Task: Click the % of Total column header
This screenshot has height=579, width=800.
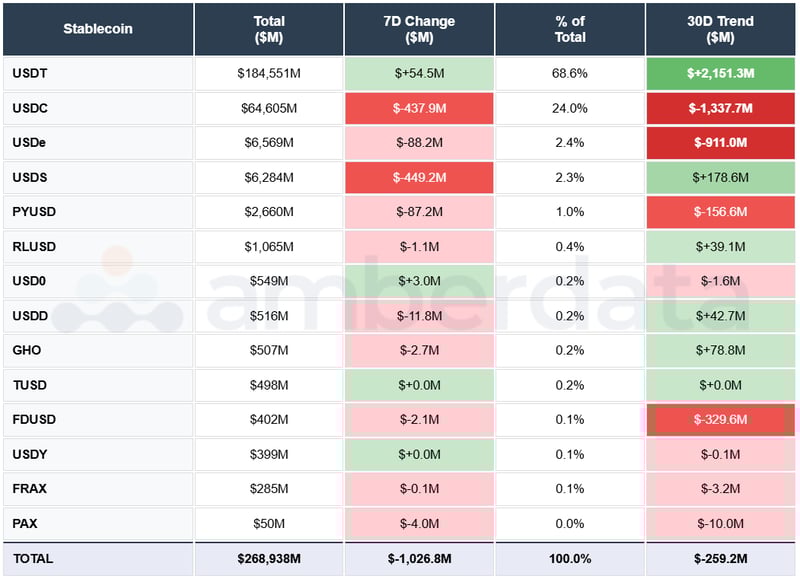Action: tap(569, 29)
